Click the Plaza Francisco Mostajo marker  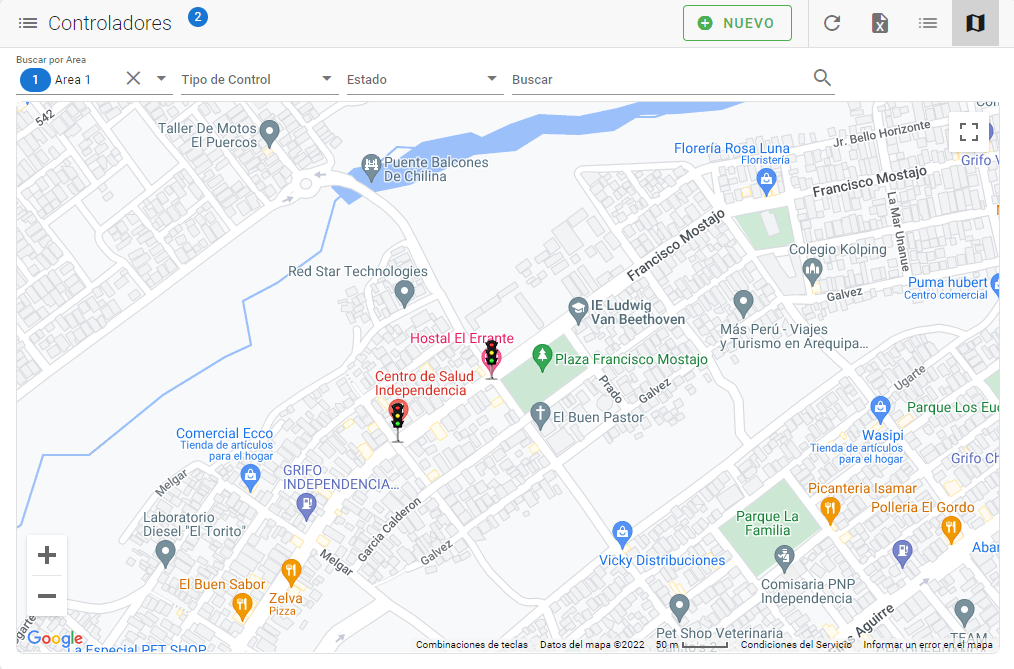tap(542, 356)
